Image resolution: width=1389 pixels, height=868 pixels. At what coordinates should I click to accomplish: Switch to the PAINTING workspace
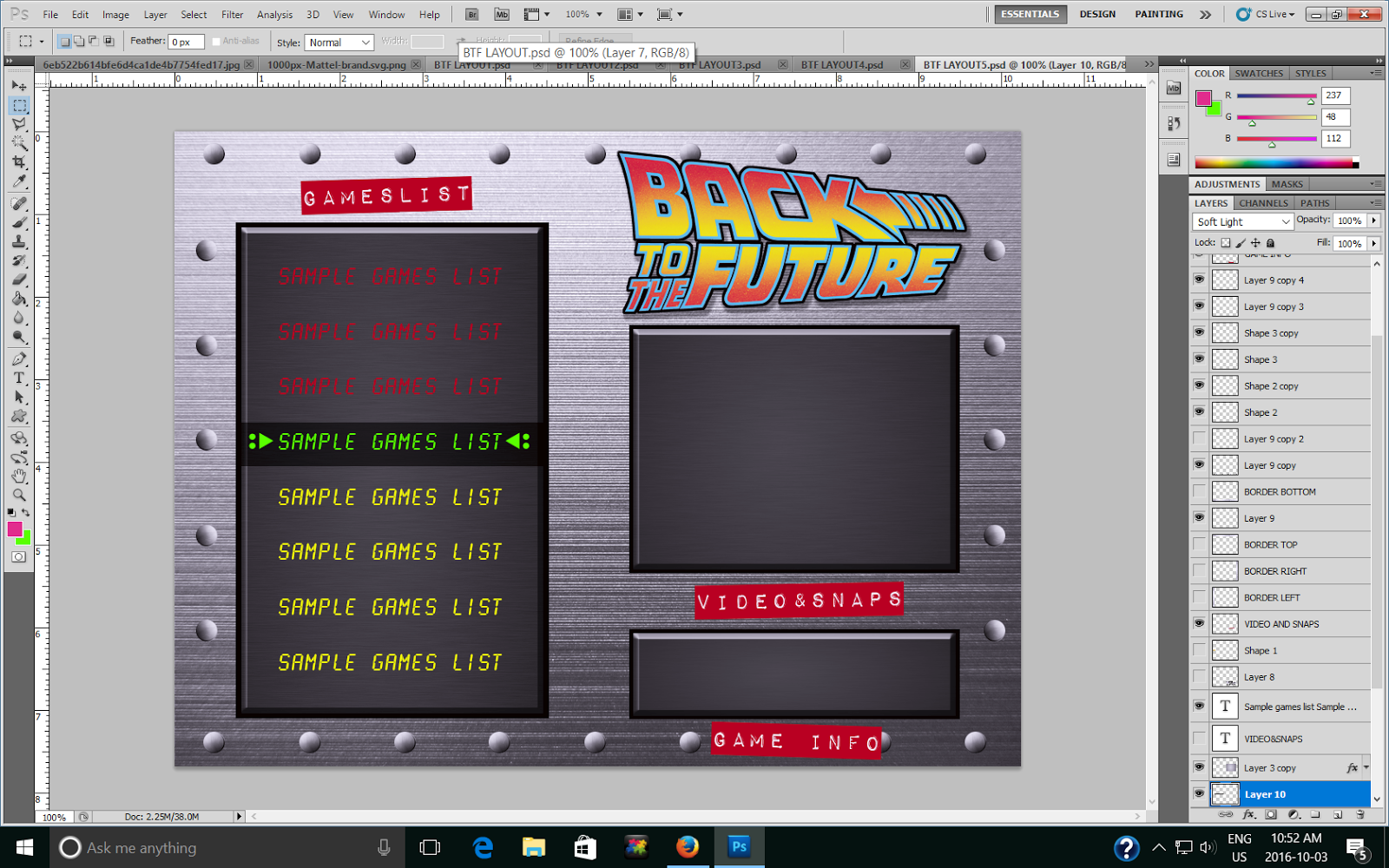click(x=1158, y=14)
